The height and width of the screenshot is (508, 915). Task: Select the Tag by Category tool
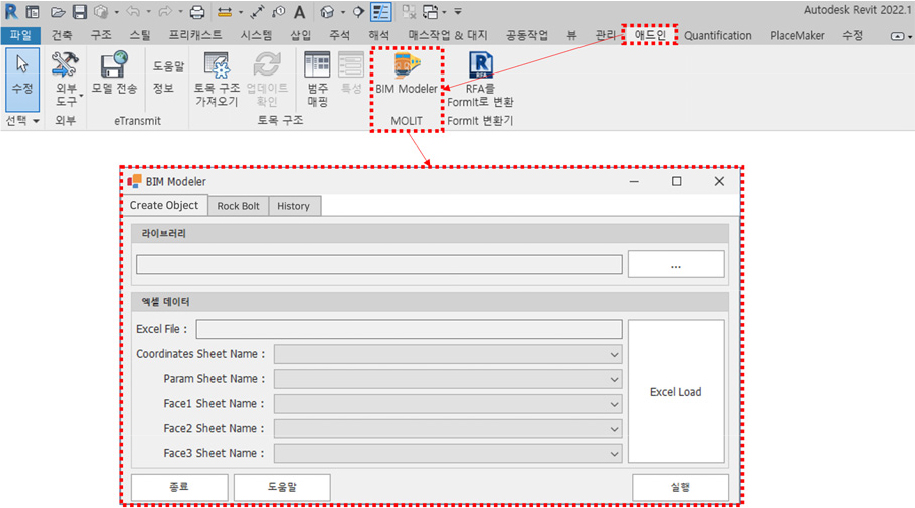278,12
